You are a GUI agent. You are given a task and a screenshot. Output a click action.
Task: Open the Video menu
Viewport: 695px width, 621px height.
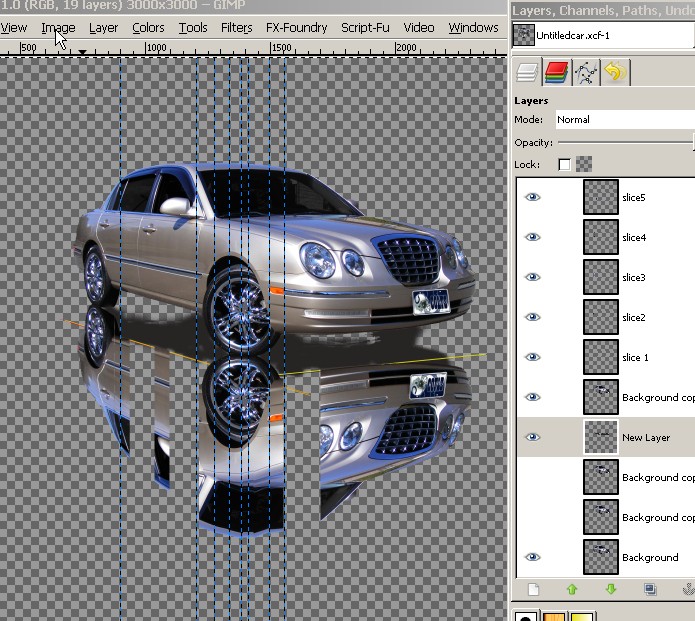[x=418, y=28]
